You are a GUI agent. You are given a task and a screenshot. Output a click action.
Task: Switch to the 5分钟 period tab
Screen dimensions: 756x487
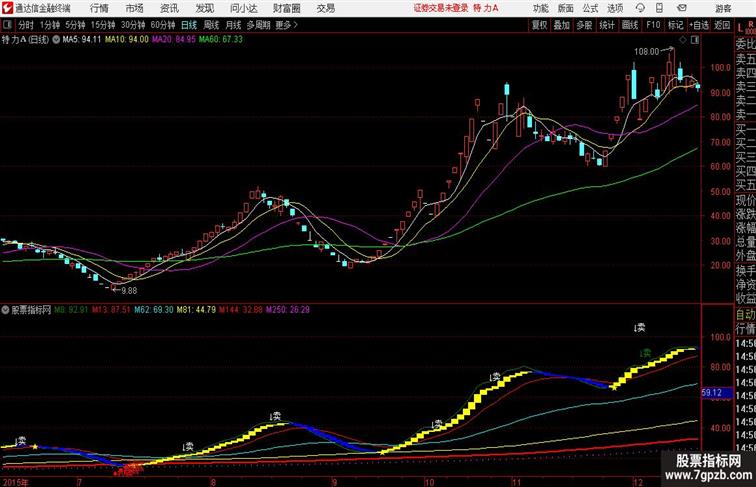click(x=75, y=25)
